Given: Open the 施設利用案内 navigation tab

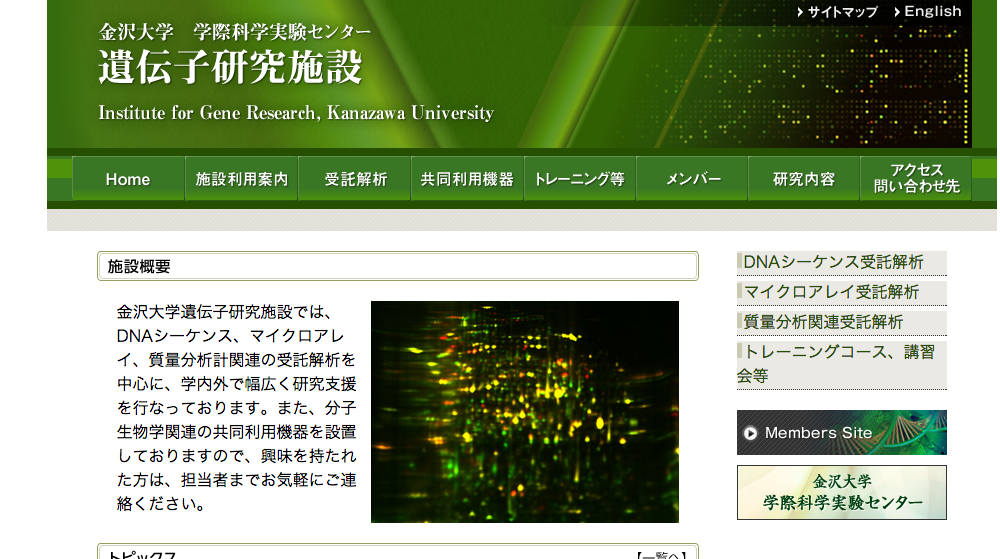Looking at the screenshot, I should pyautogui.click(x=242, y=179).
